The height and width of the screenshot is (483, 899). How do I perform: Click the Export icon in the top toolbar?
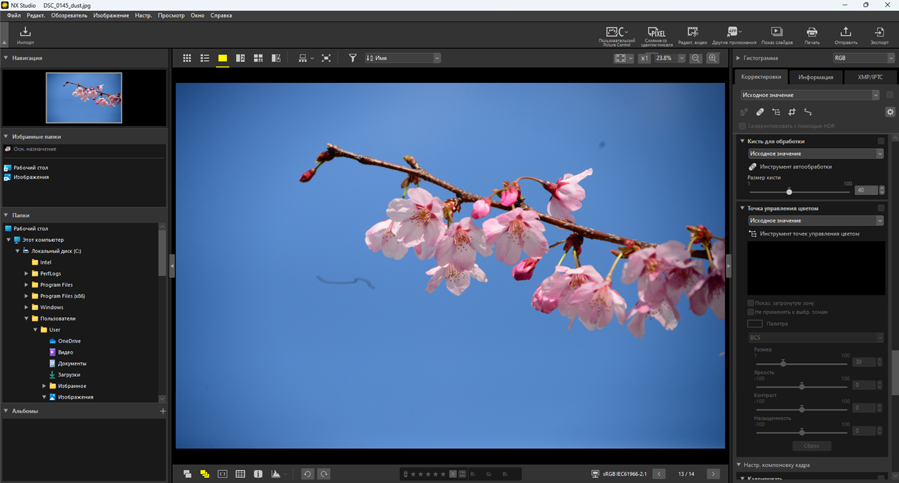879,35
